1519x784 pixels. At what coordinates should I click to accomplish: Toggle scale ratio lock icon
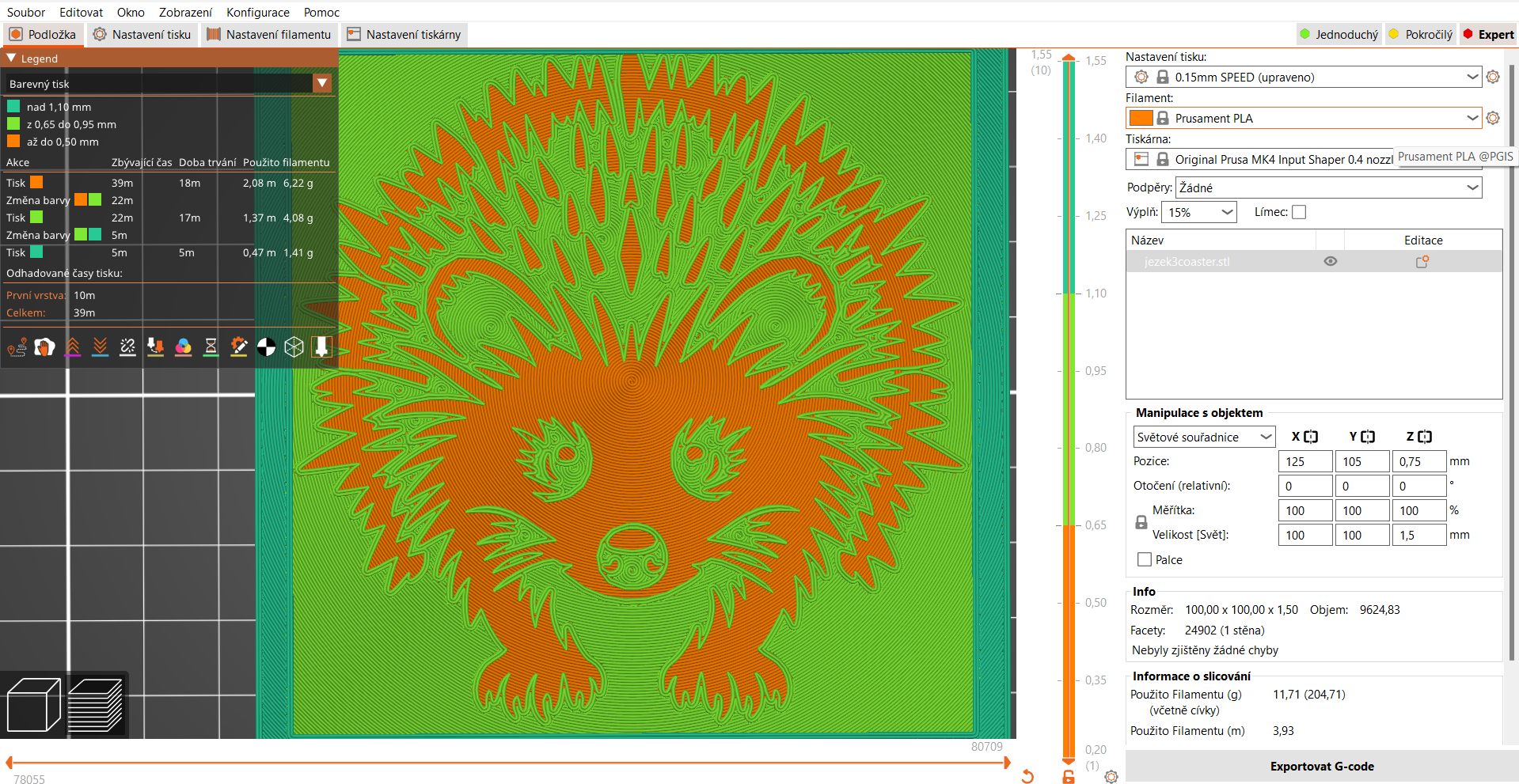coord(1141,523)
